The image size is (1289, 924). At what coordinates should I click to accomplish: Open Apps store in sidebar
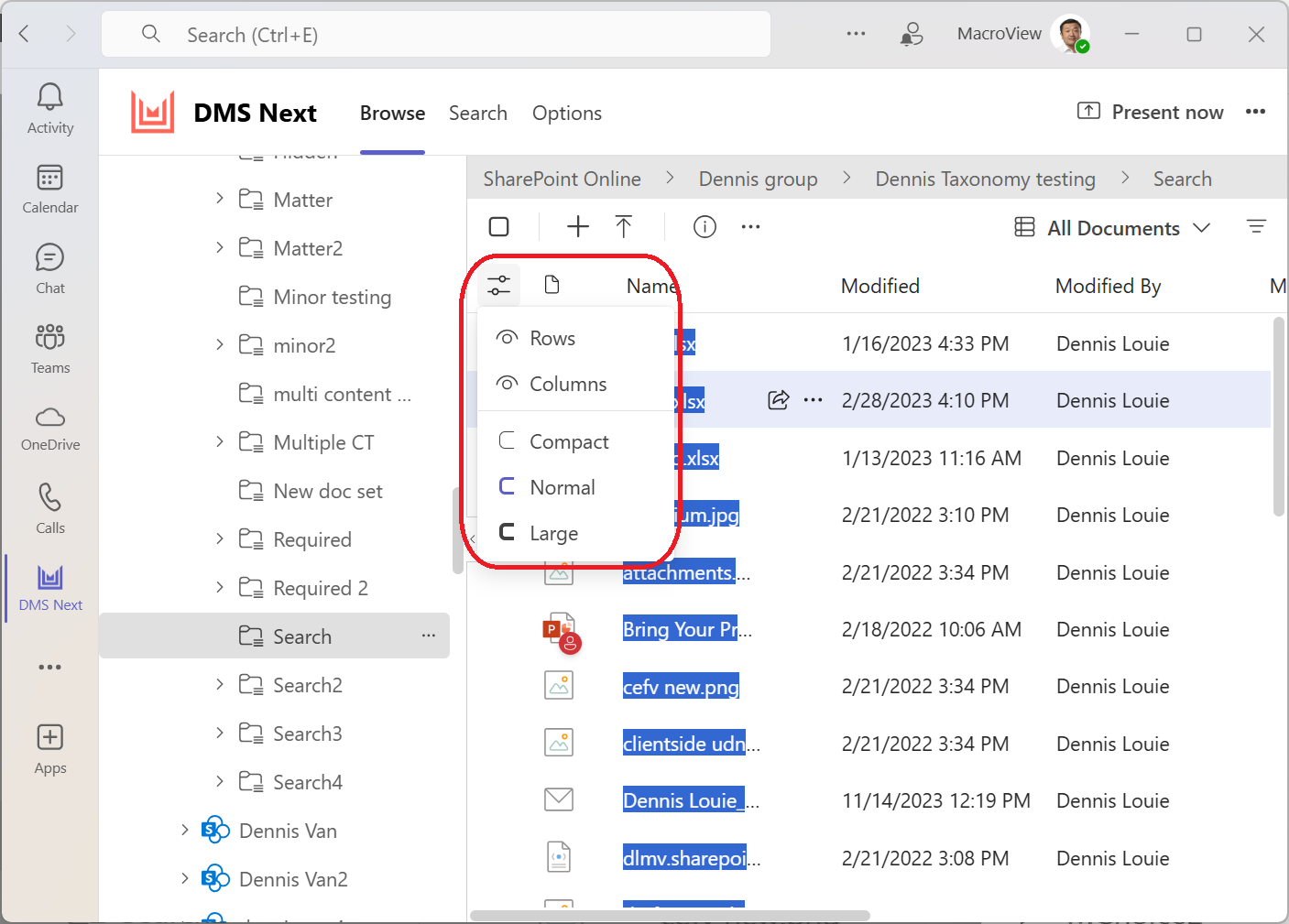(49, 750)
